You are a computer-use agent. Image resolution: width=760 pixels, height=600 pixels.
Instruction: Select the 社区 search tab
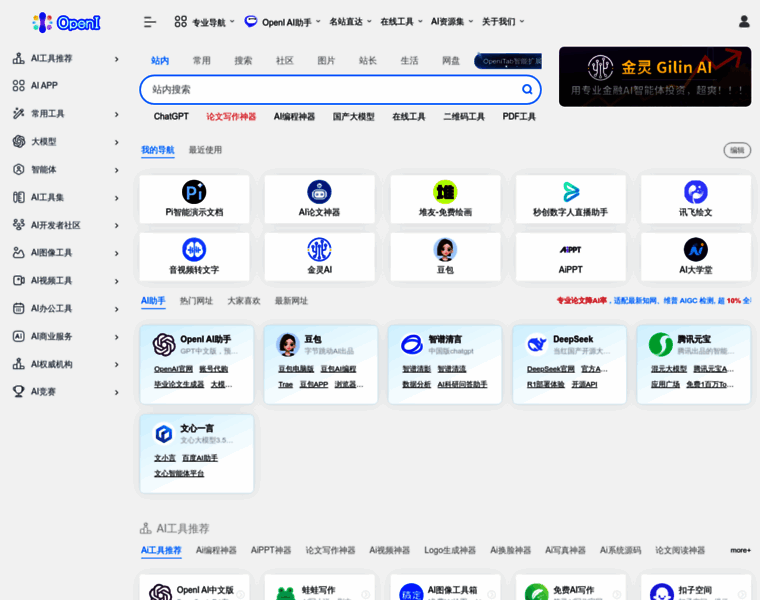tap(285, 61)
